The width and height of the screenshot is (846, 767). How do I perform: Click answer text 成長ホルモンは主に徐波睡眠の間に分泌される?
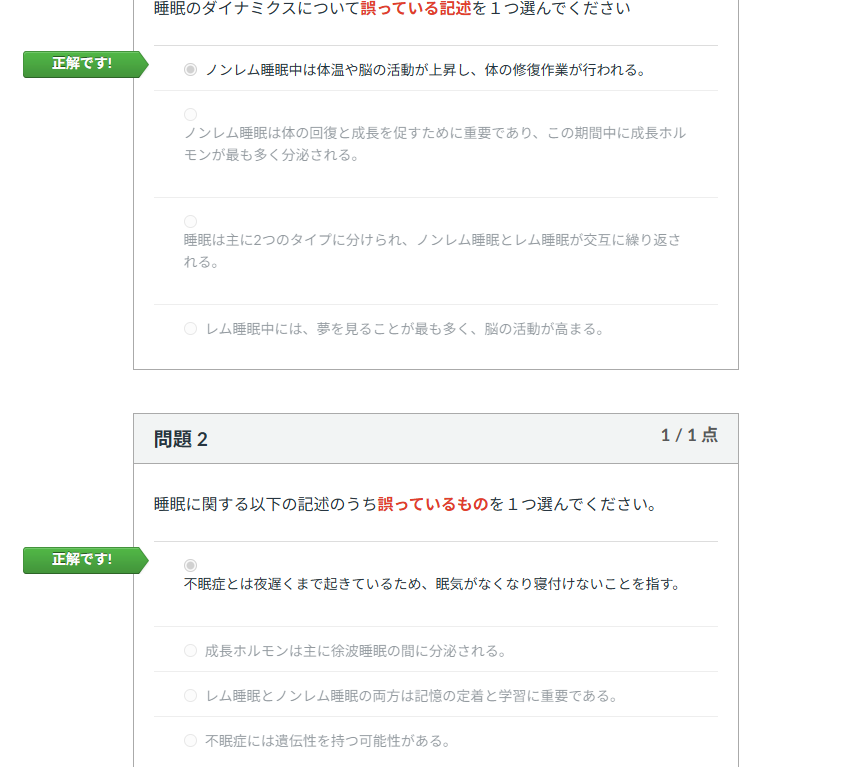pyautogui.click(x=355, y=651)
